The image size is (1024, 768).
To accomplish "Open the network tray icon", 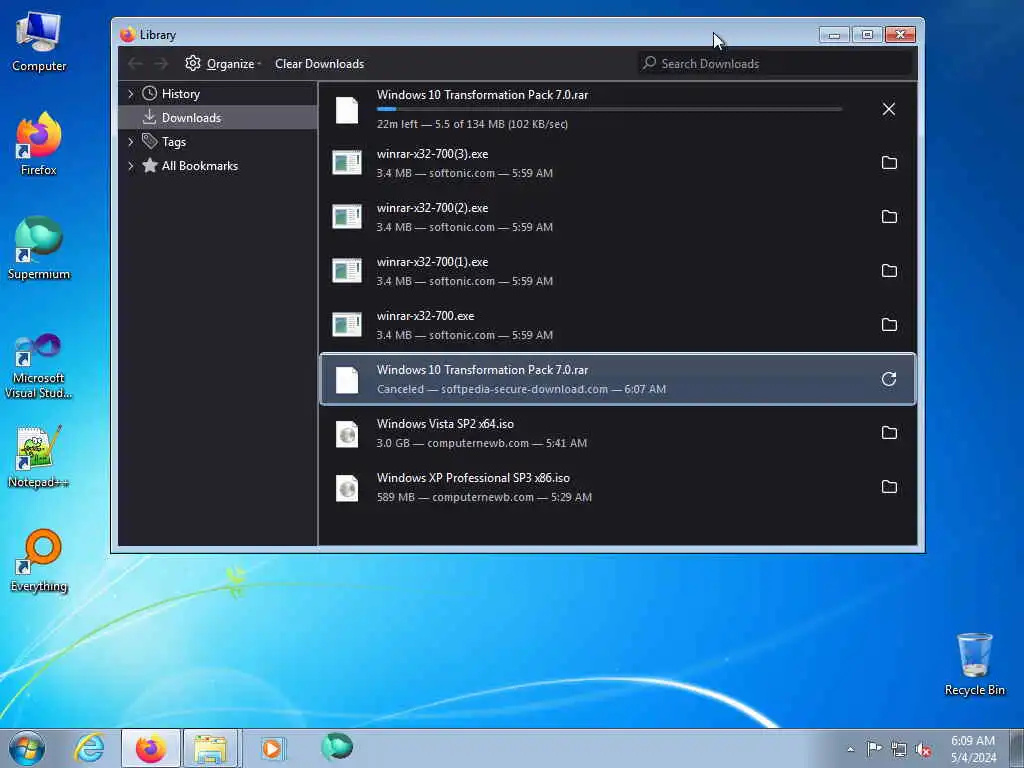I will (x=899, y=750).
